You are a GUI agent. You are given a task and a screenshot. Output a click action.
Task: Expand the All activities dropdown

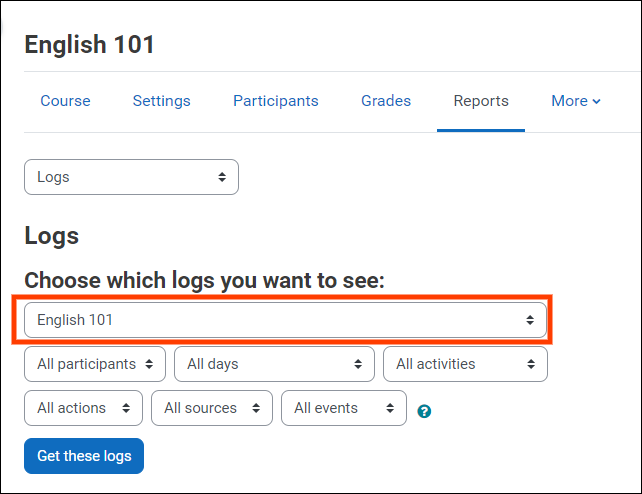[465, 364]
